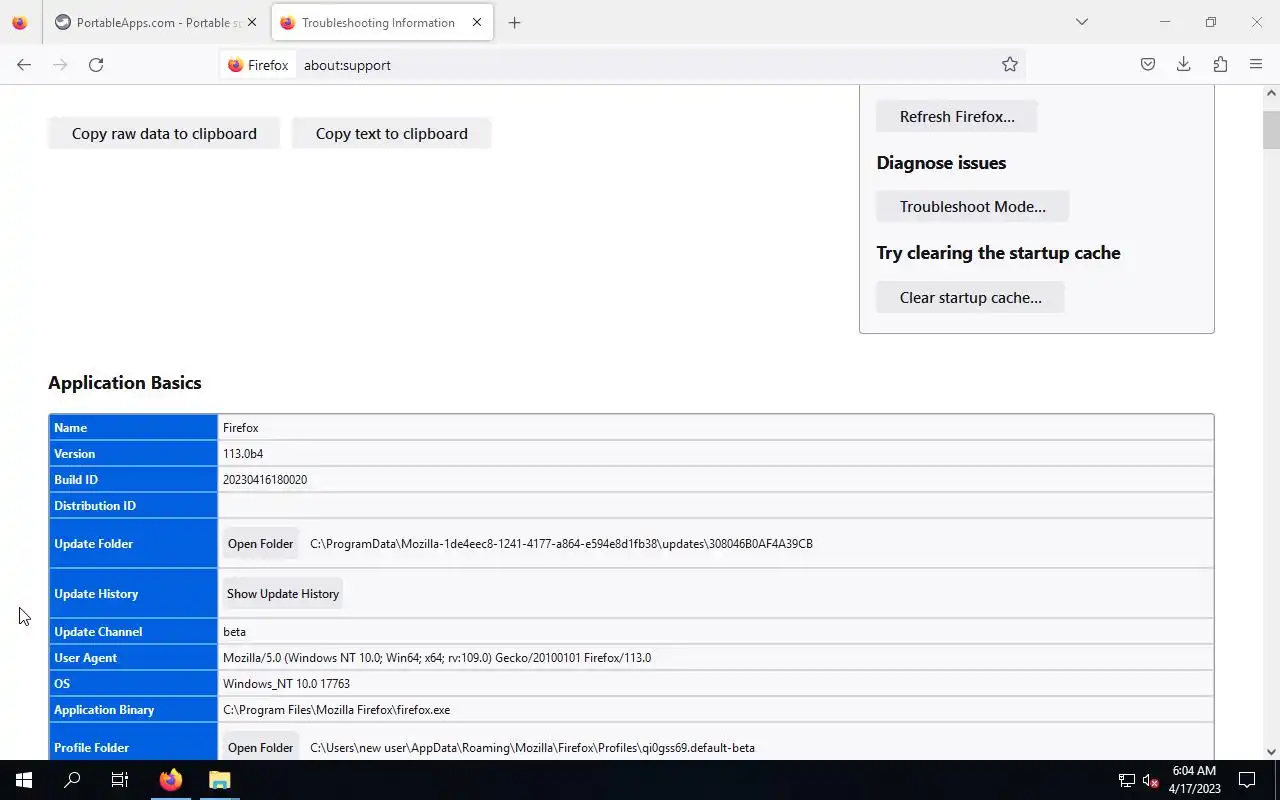Click the scrollbar down arrow
Image resolution: width=1280 pixels, height=800 pixels.
[x=1271, y=752]
